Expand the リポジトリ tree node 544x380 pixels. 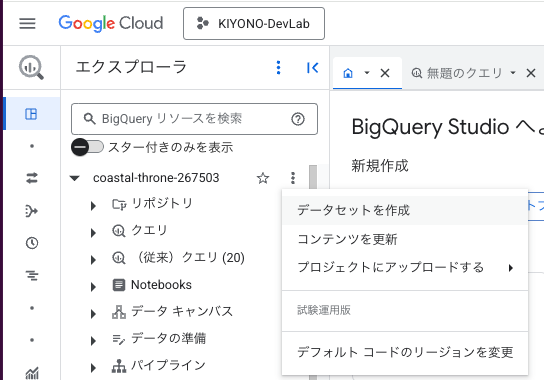click(93, 205)
